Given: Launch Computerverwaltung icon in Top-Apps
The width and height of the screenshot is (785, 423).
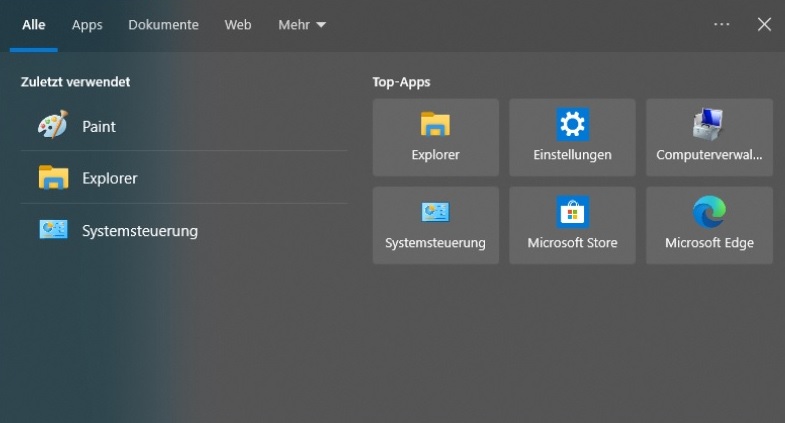Looking at the screenshot, I should tap(708, 124).
